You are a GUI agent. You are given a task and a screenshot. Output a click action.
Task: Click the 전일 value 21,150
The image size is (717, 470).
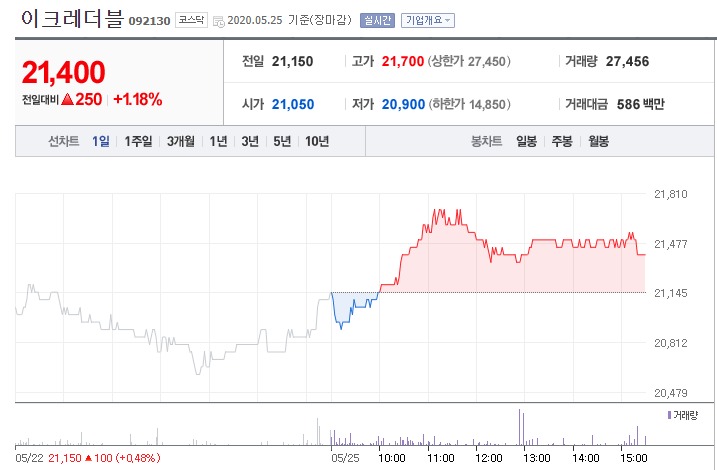[293, 61]
